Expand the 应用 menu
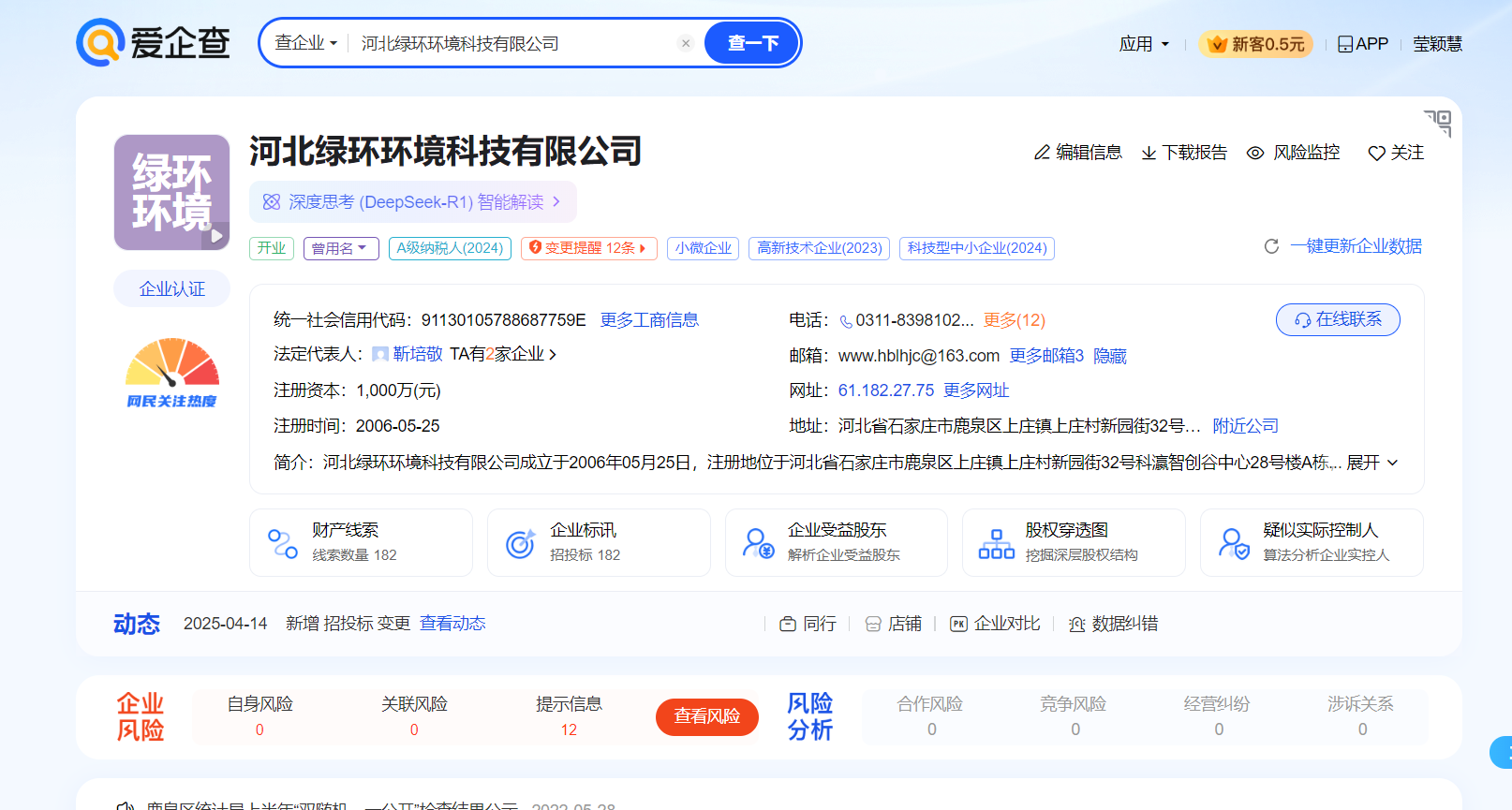The image size is (1512, 810). click(1144, 44)
